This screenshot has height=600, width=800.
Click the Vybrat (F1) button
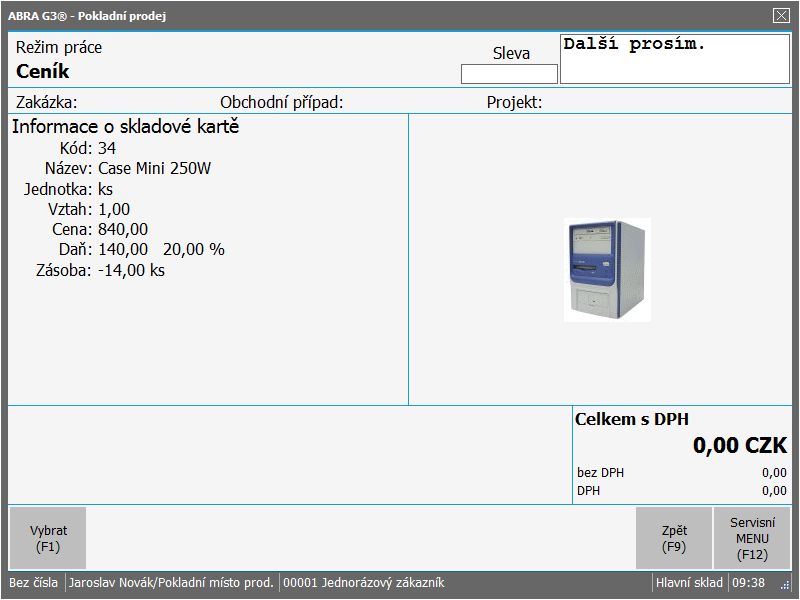click(47, 538)
